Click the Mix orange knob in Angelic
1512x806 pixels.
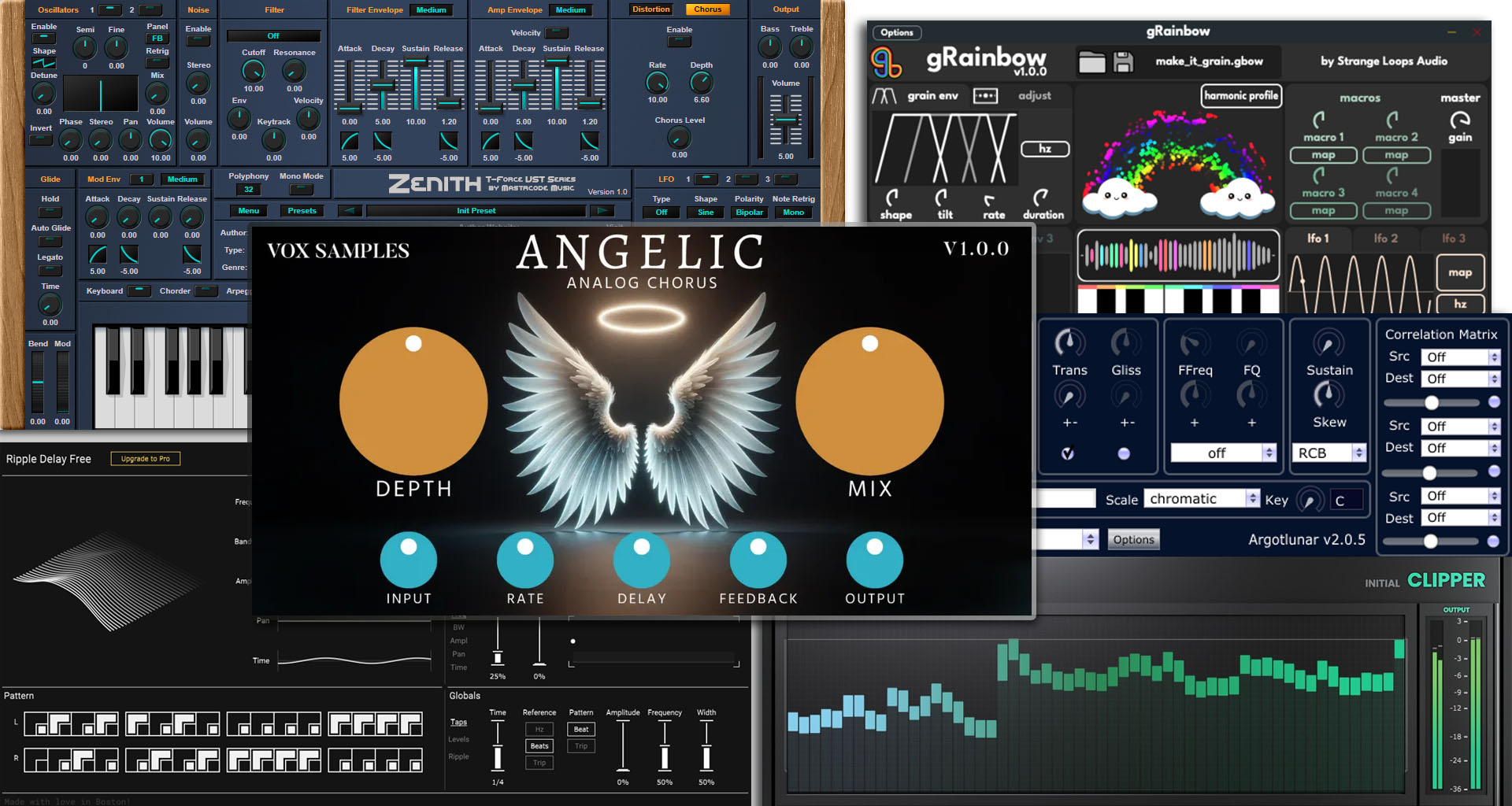pyautogui.click(x=870, y=401)
